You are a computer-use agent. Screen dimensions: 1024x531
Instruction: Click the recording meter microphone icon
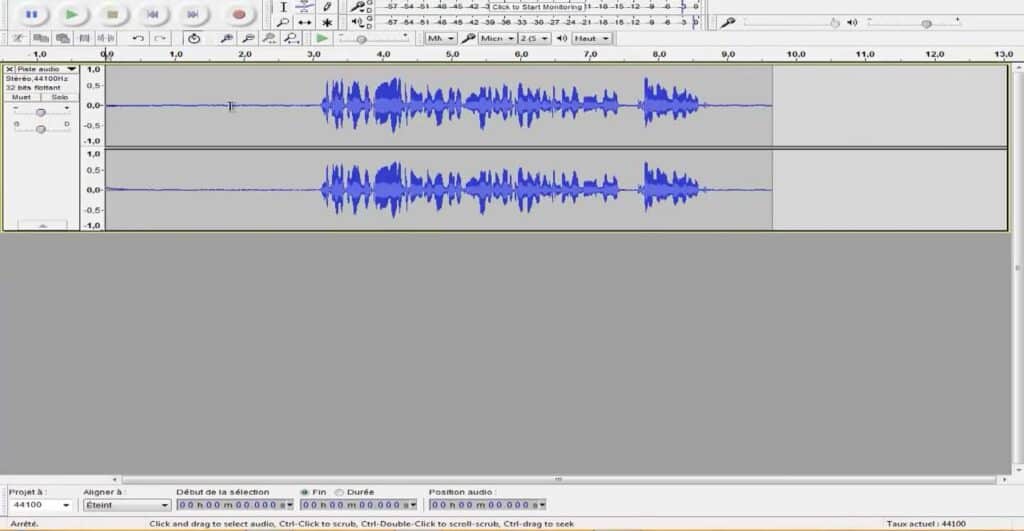pyautogui.click(x=357, y=7)
